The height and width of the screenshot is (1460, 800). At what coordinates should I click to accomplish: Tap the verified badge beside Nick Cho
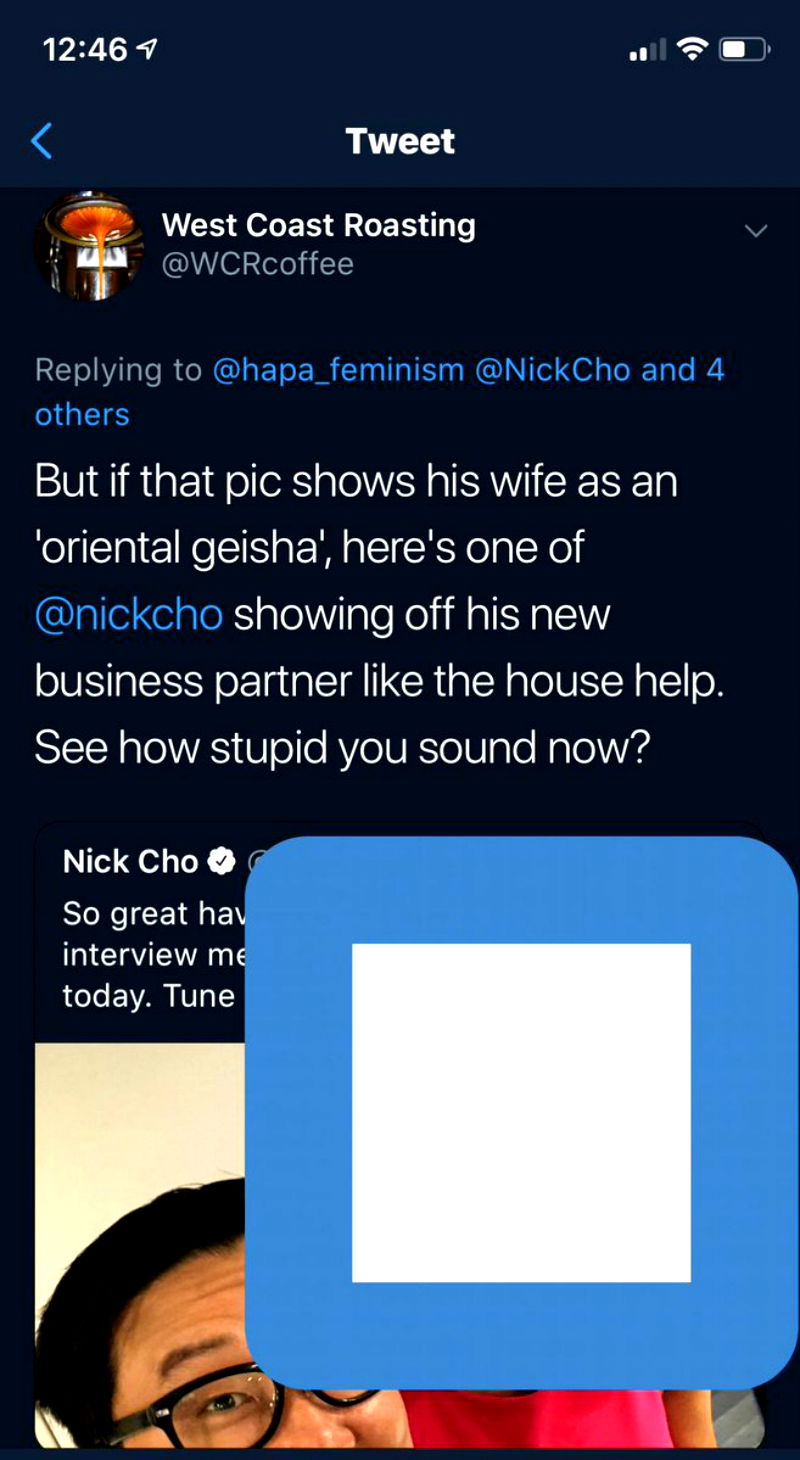pos(220,861)
